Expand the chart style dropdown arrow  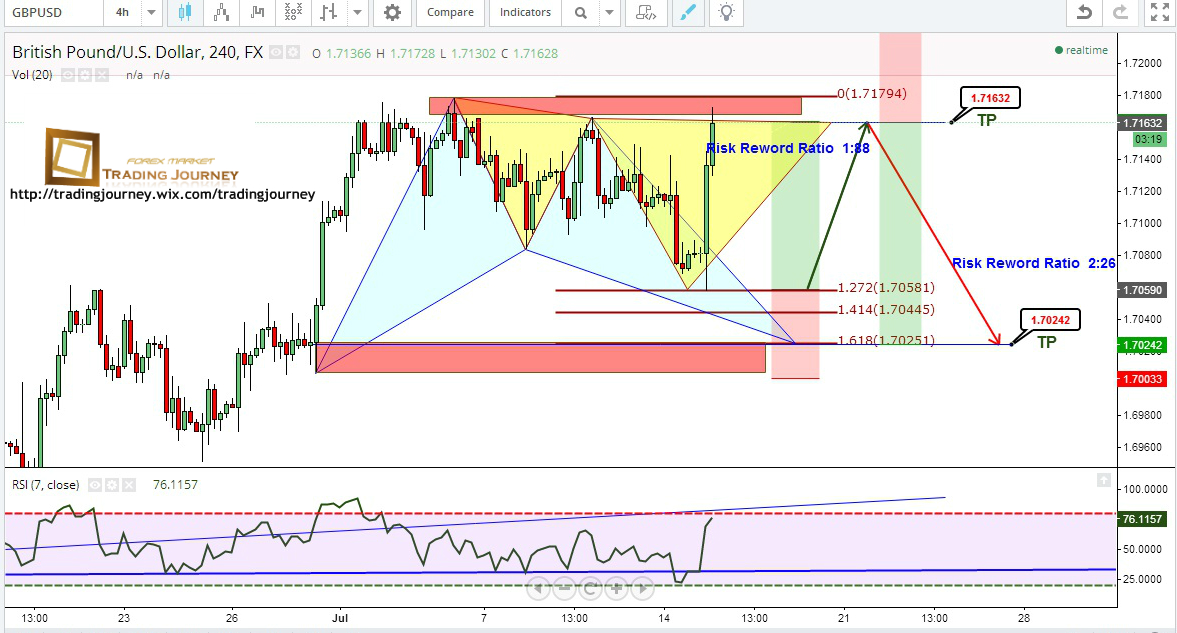click(x=357, y=12)
